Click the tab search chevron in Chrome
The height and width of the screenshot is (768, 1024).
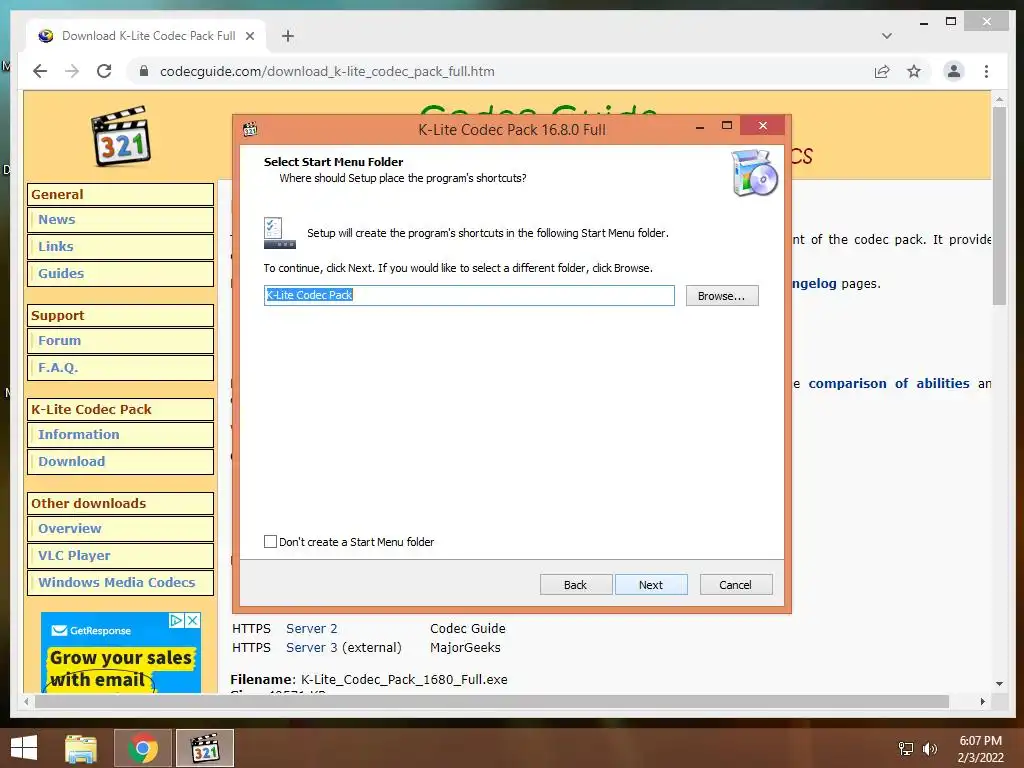pos(886,36)
